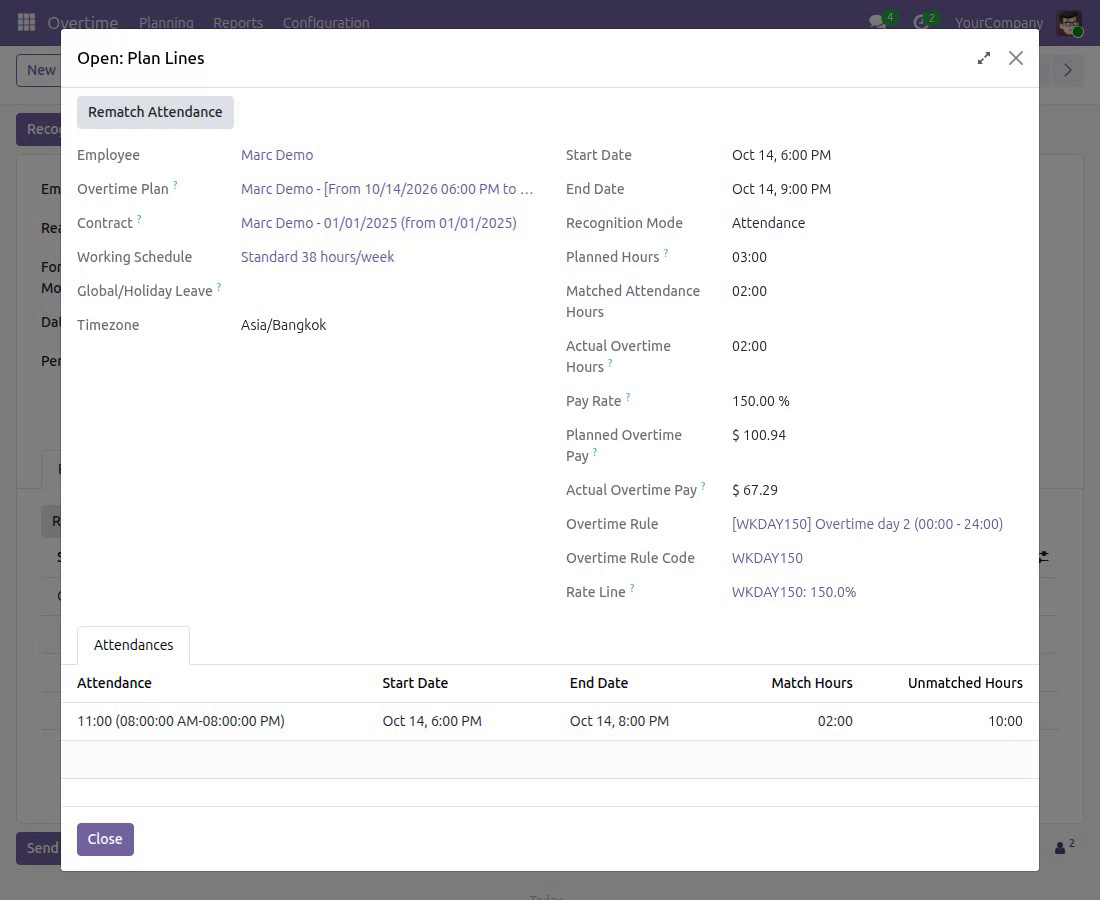Open Marc Demo employee link
Image resolution: width=1100 pixels, height=900 pixels.
coord(277,155)
